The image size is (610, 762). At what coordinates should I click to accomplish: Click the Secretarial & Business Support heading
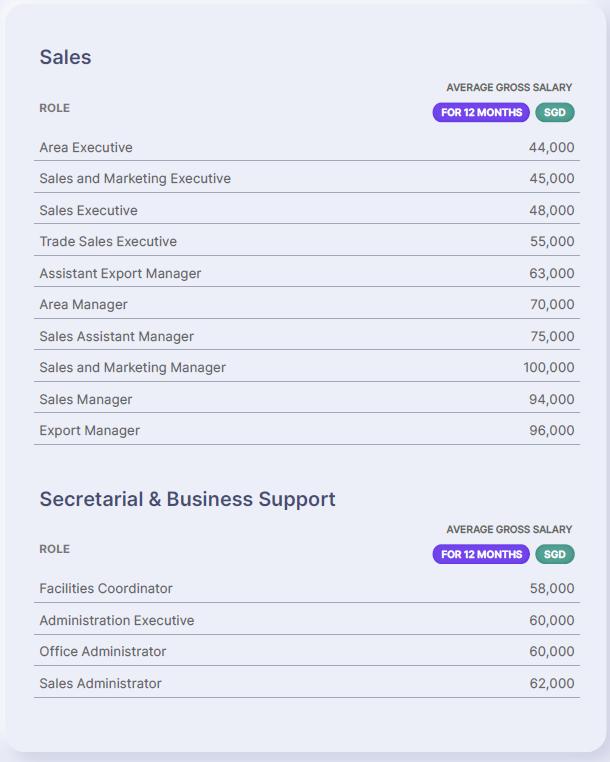coord(187,499)
